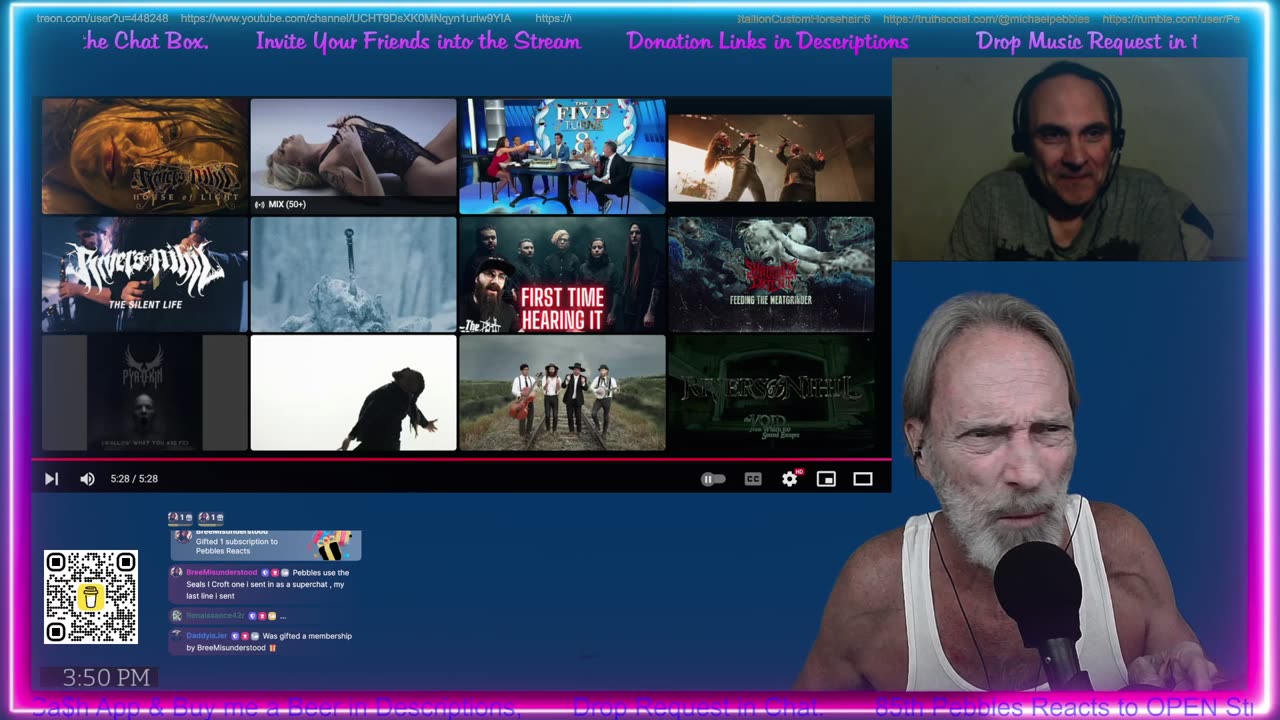Open The Five news show thumbnail

pos(562,156)
